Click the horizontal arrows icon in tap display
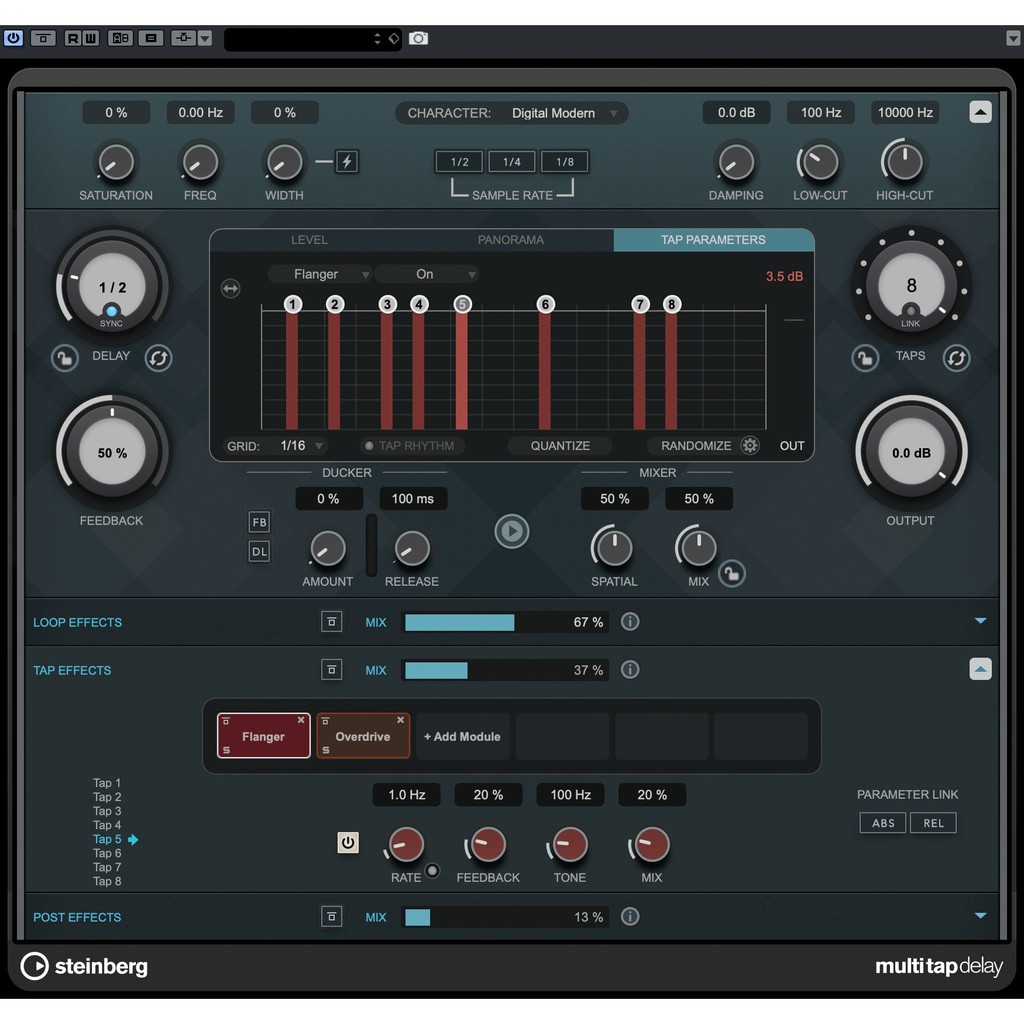The image size is (1024, 1024). click(x=231, y=289)
